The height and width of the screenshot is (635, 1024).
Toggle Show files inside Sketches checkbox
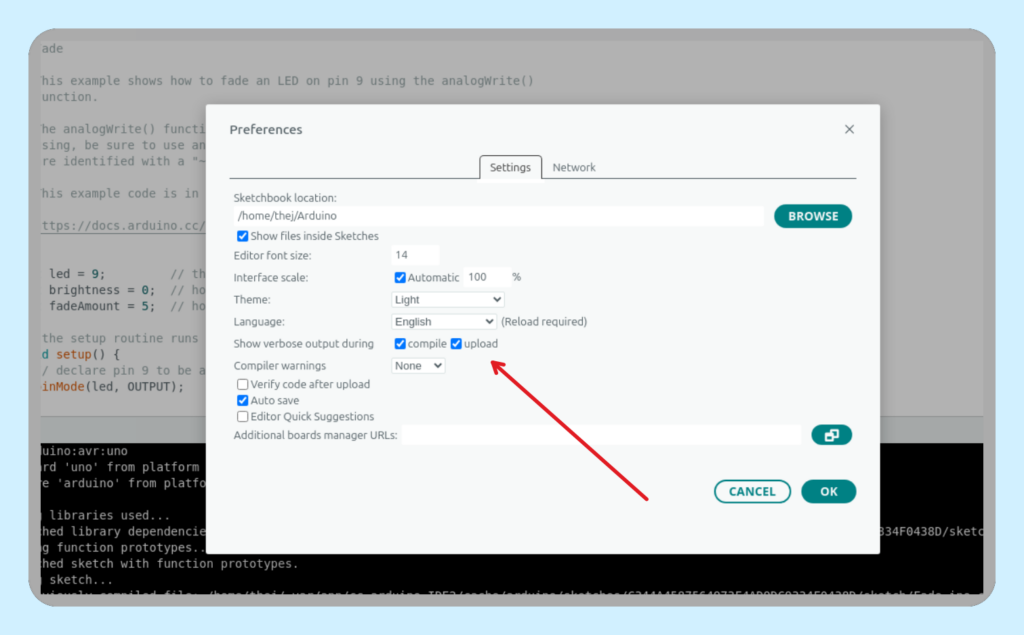pyautogui.click(x=242, y=236)
